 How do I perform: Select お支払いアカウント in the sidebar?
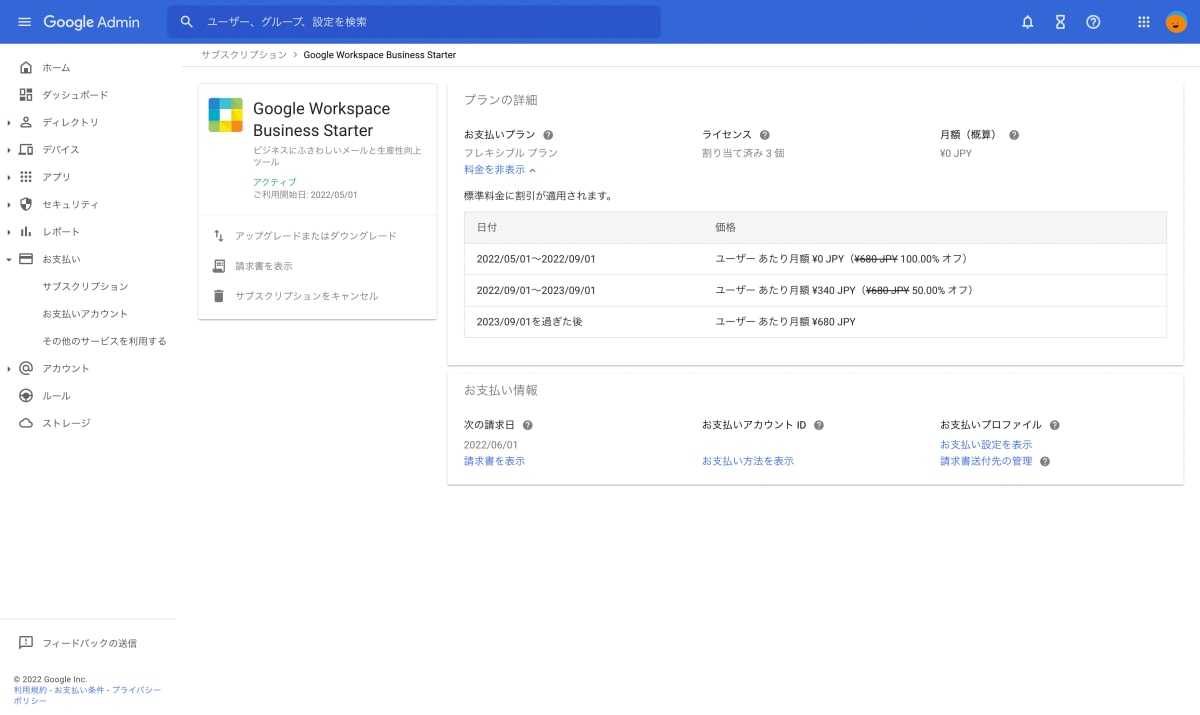pos(87,314)
